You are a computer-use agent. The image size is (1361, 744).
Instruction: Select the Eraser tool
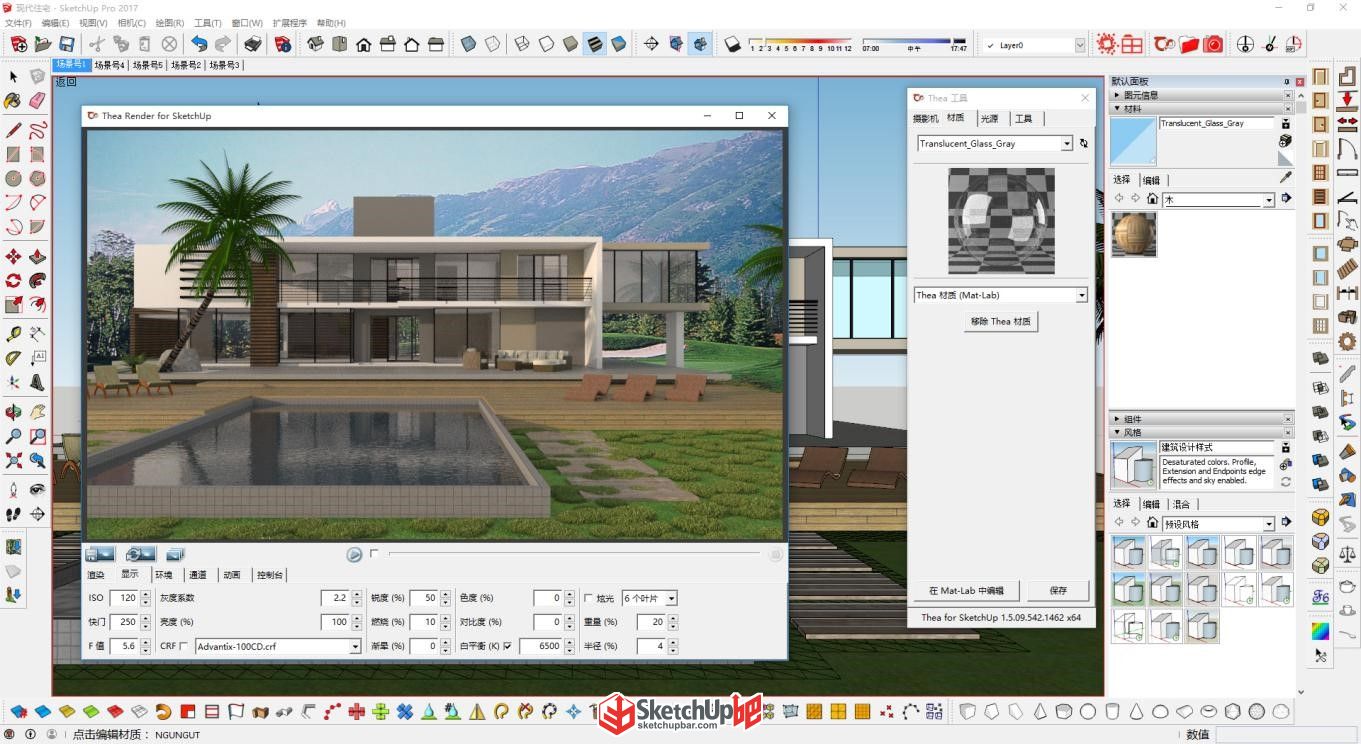click(37, 101)
